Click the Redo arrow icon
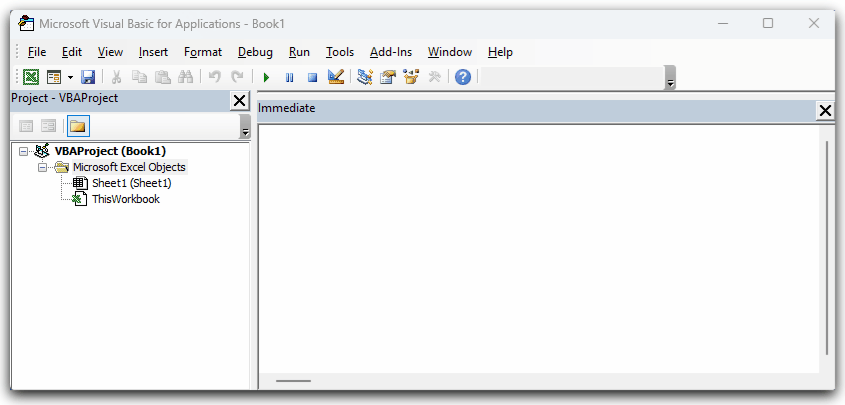Viewport: 845px width, 405px height. [237, 78]
